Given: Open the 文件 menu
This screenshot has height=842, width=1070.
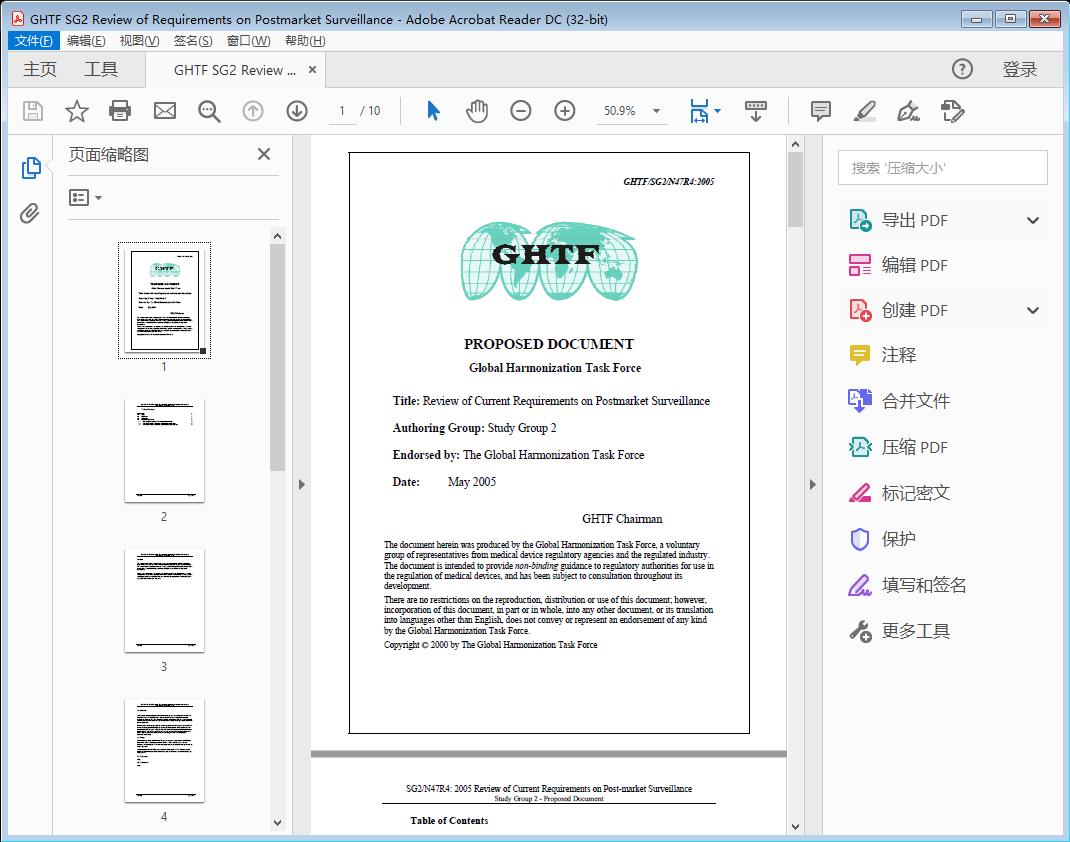Looking at the screenshot, I should coord(34,41).
